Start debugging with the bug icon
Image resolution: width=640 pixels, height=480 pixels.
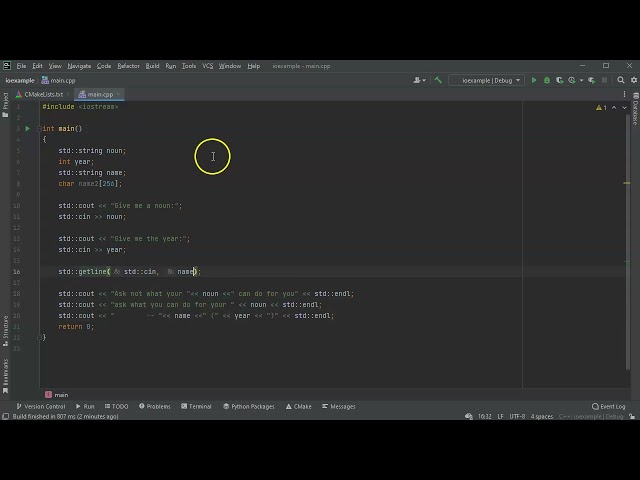[547, 80]
